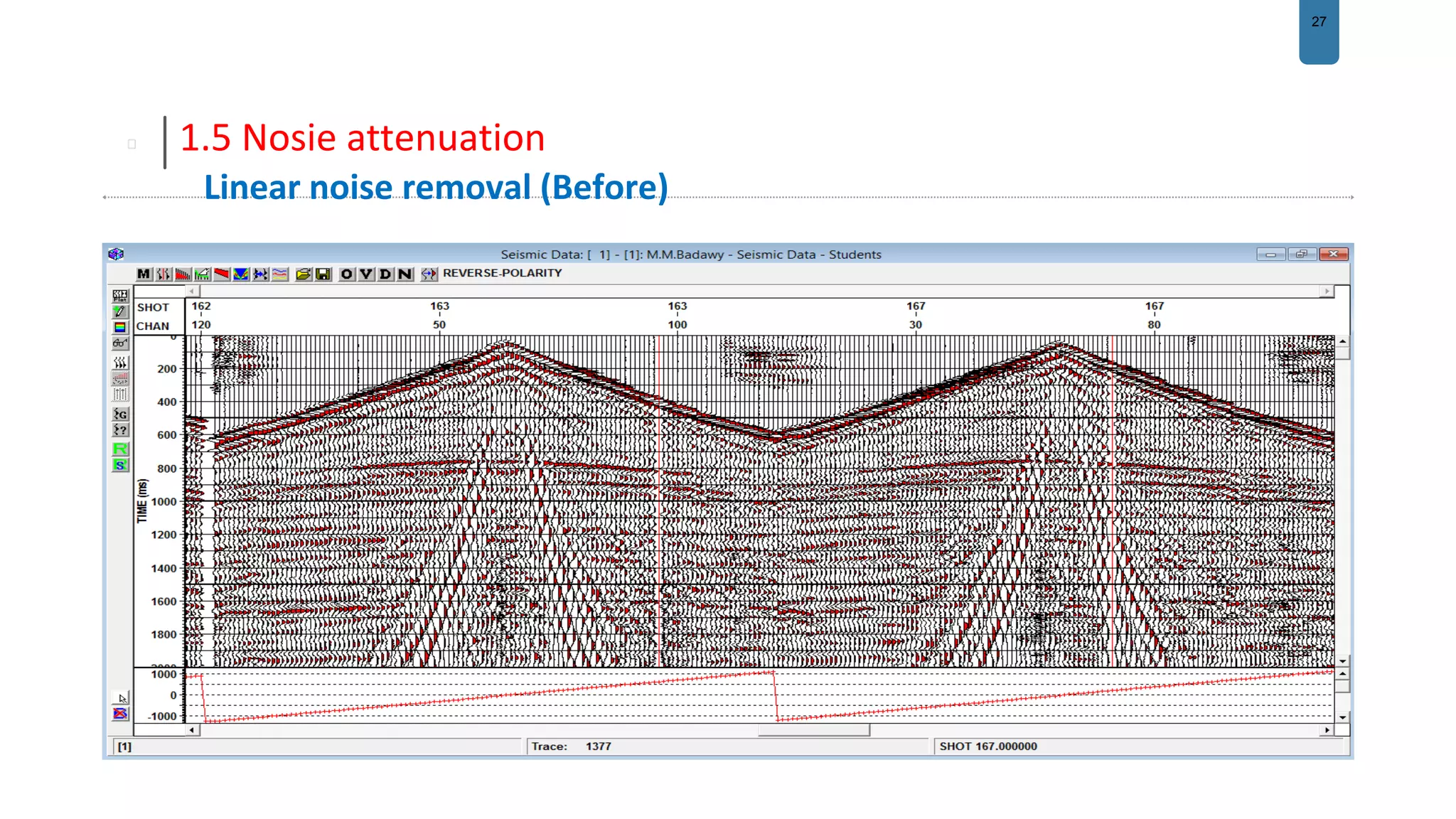Image resolution: width=1456 pixels, height=819 pixels.
Task: Click the O toolbar button
Action: point(346,274)
